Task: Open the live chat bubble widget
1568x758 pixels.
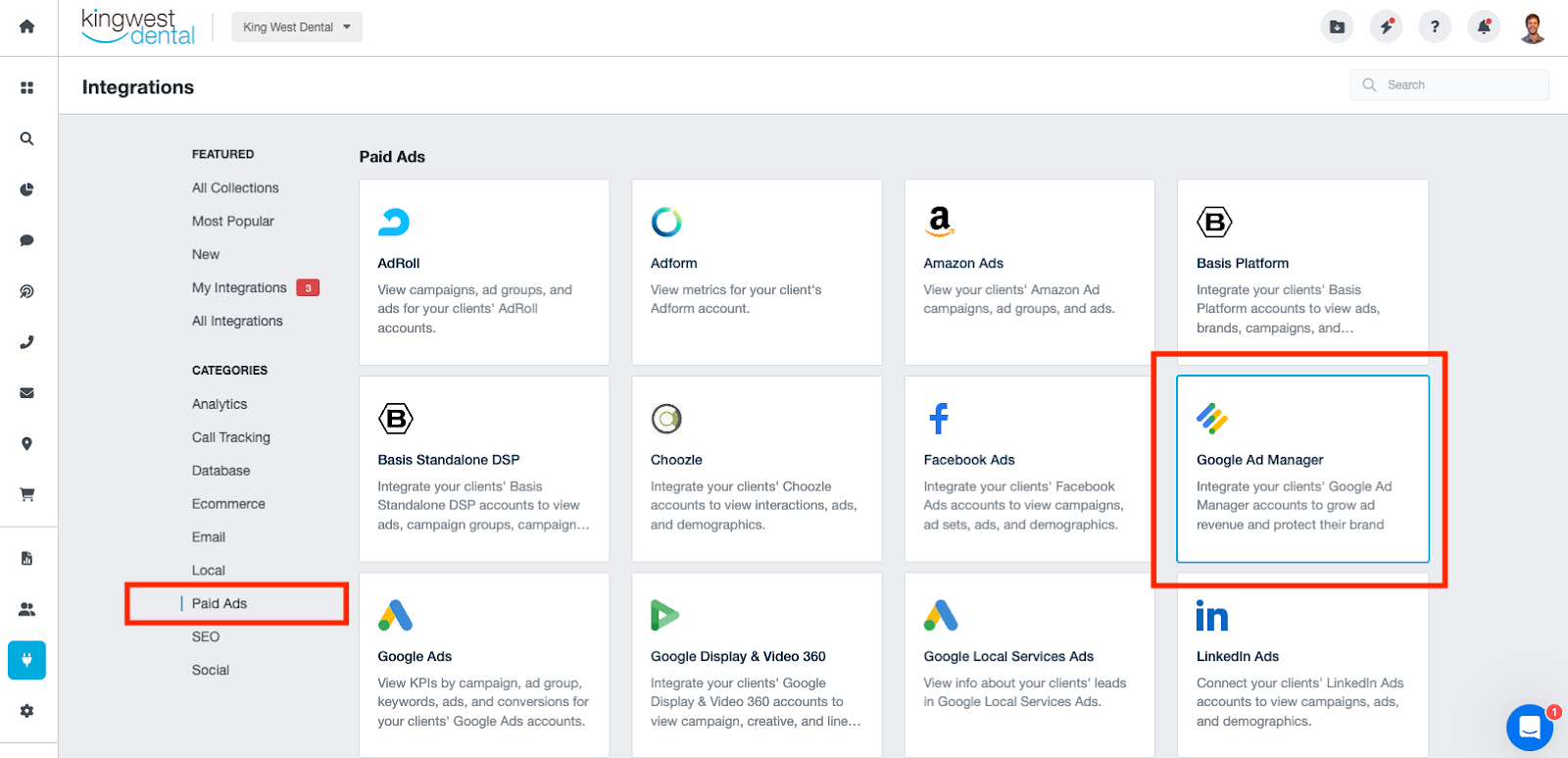Action: click(x=1530, y=728)
